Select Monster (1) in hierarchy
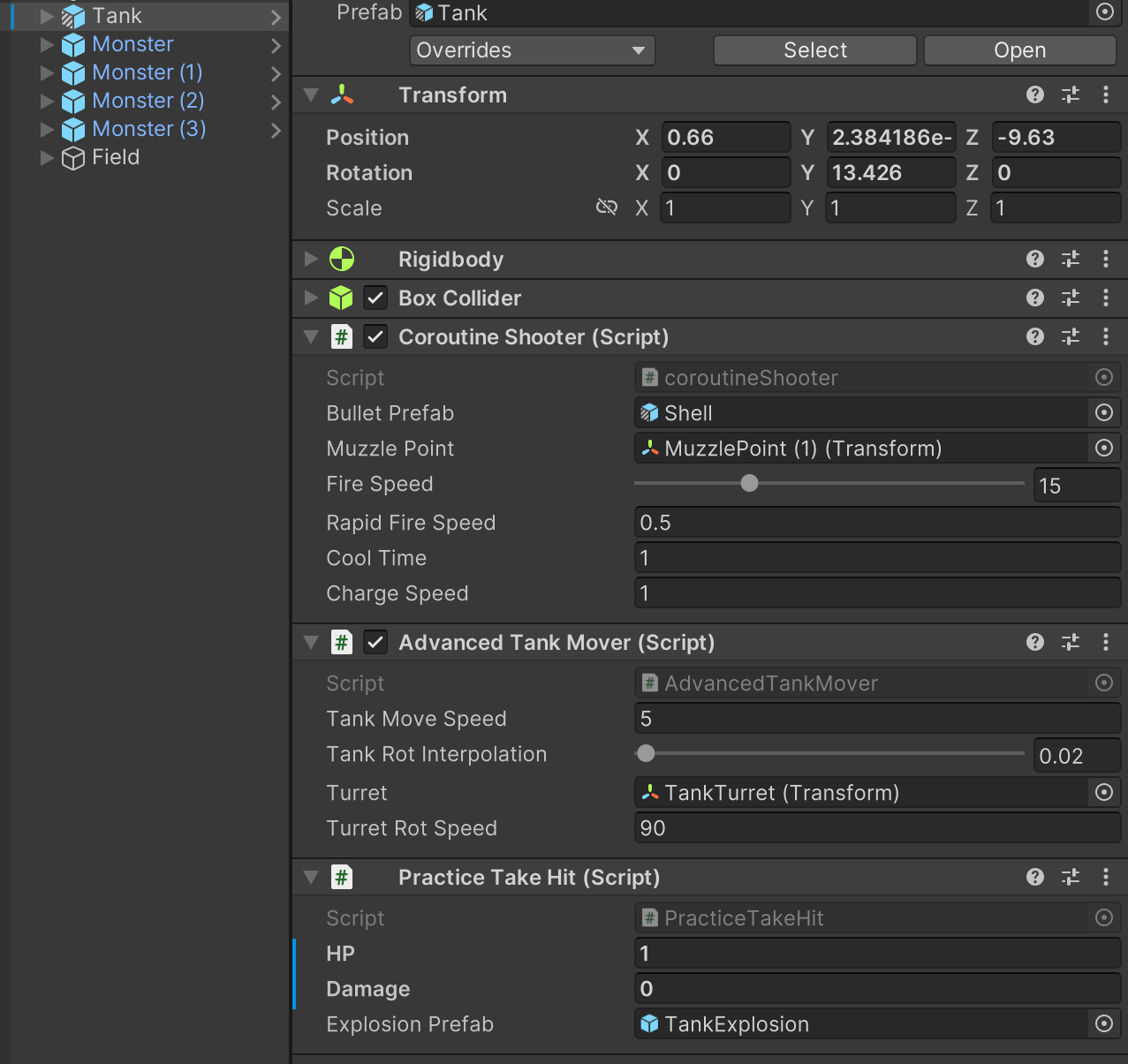Image resolution: width=1128 pixels, height=1064 pixels. click(148, 72)
